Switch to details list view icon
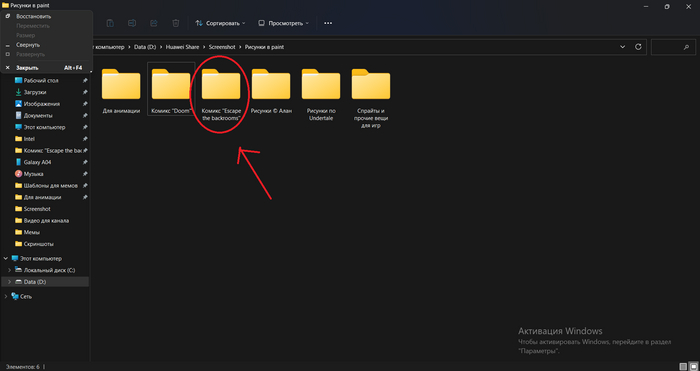 (x=683, y=367)
